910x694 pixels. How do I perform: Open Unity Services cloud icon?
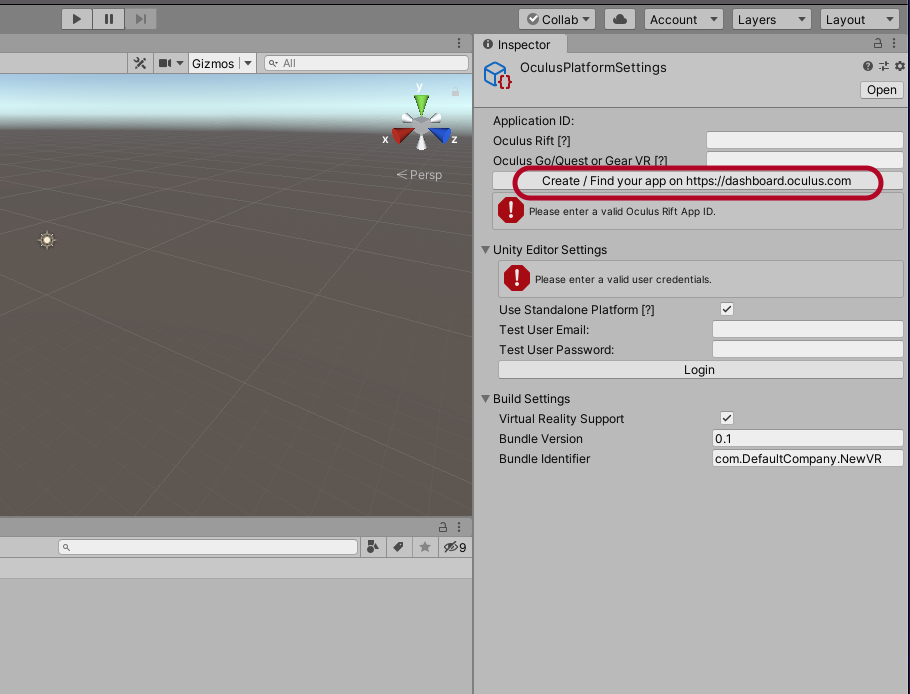619,19
